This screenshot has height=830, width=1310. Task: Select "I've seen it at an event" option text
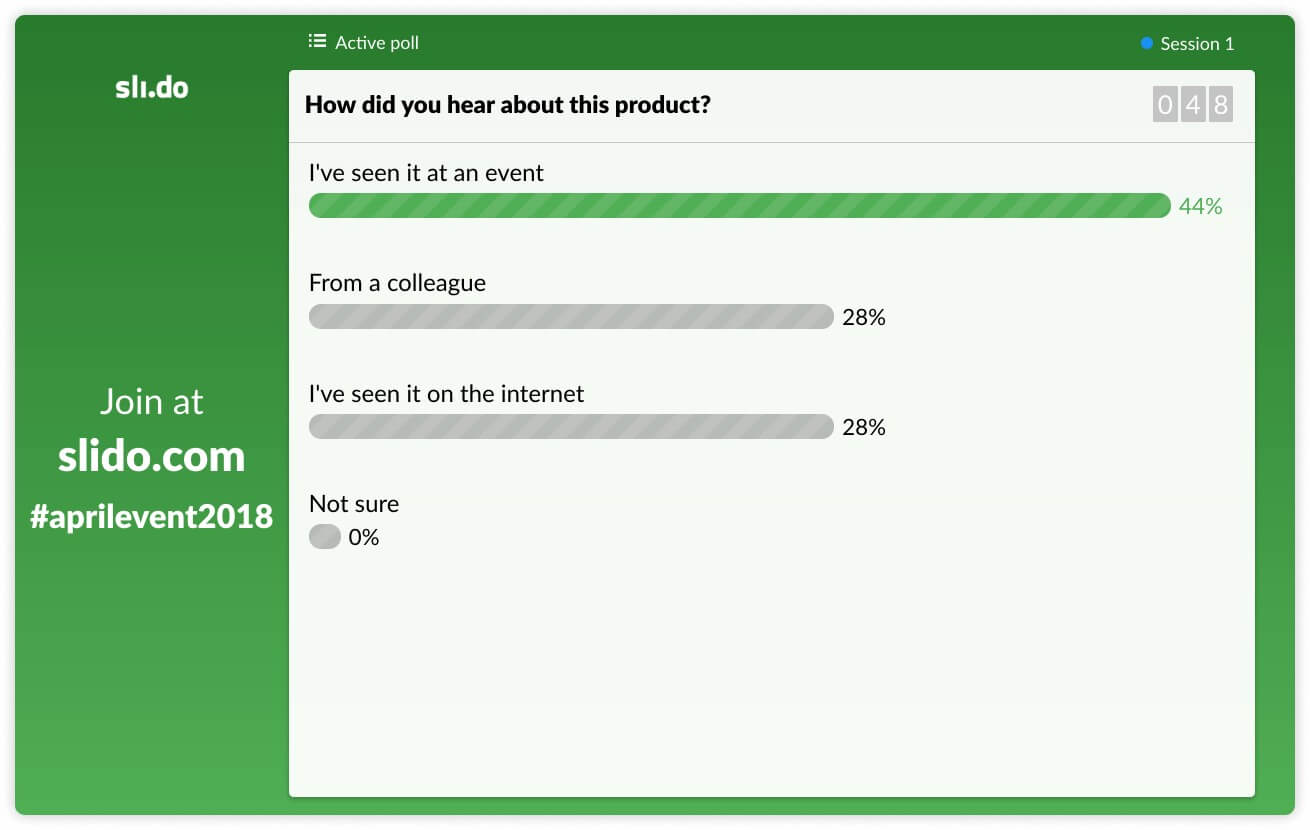pyautogui.click(x=426, y=173)
